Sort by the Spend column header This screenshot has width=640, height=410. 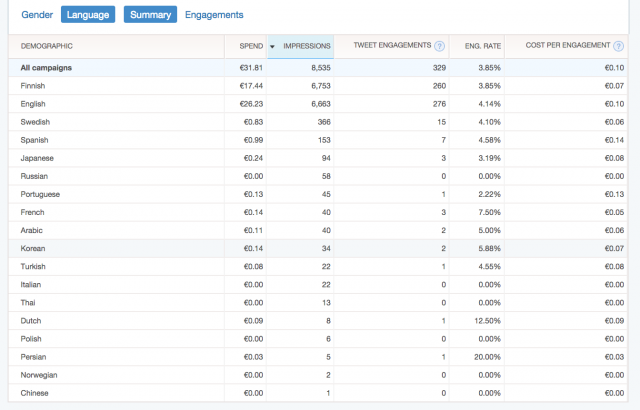[x=251, y=46]
